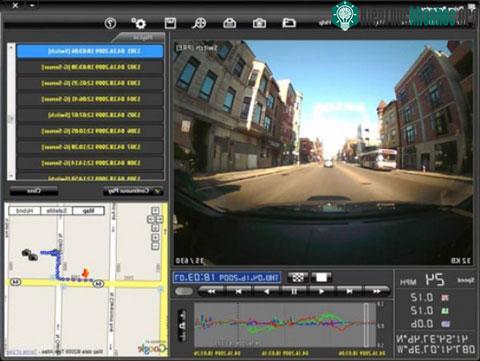
Task: Pause playback with the pause button
Action: point(294,291)
